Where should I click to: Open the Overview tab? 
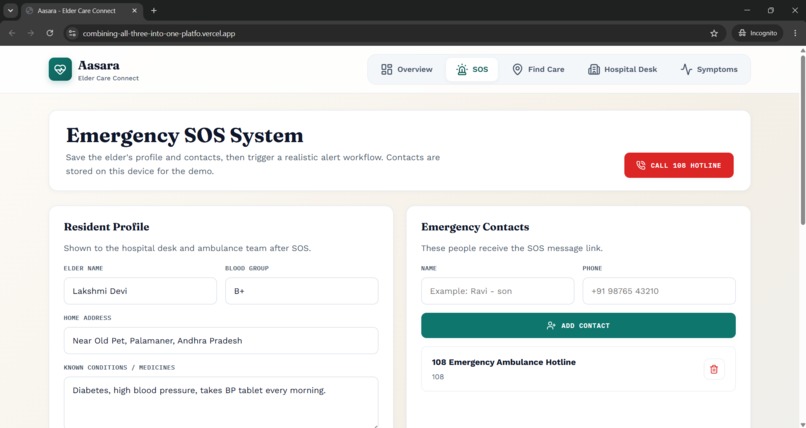coord(407,69)
